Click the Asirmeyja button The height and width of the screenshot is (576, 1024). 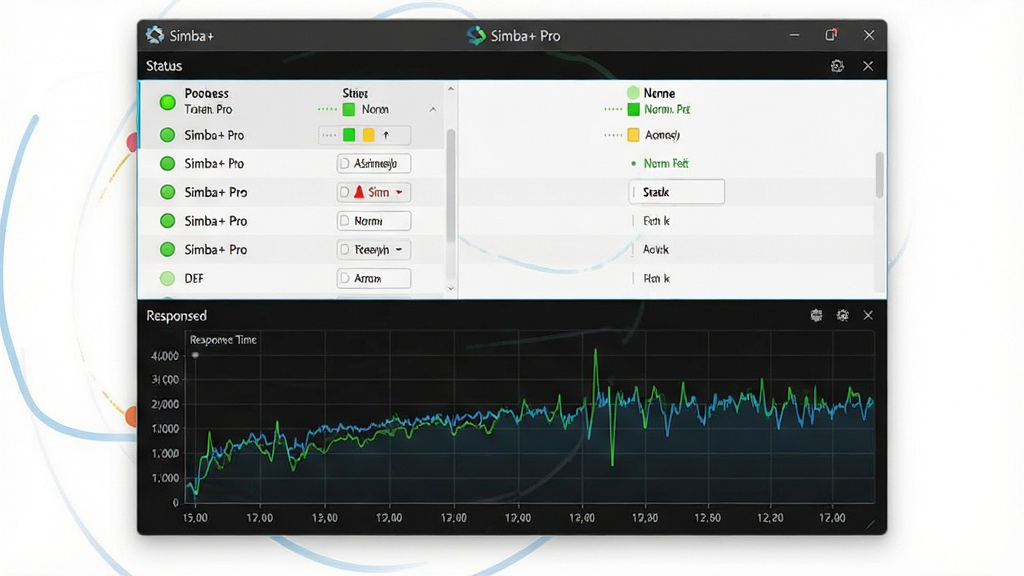click(374, 163)
